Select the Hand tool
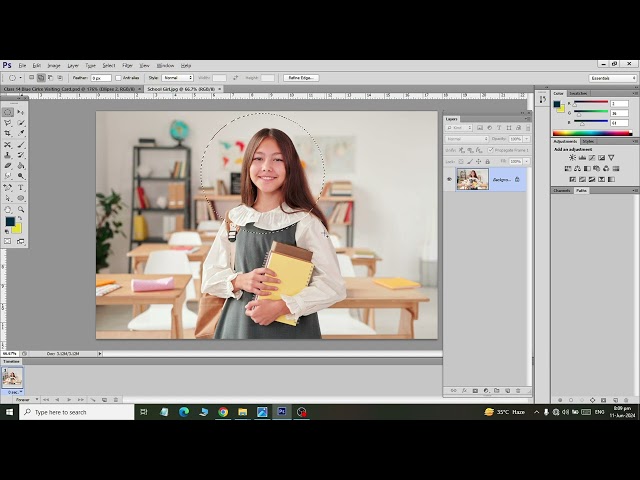 pos(8,209)
